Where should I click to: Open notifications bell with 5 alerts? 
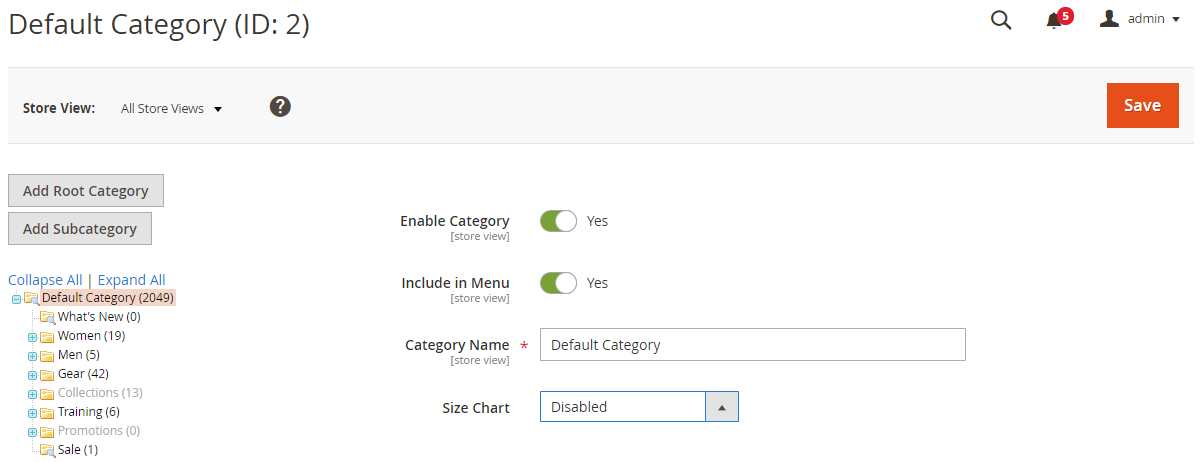click(x=1054, y=21)
